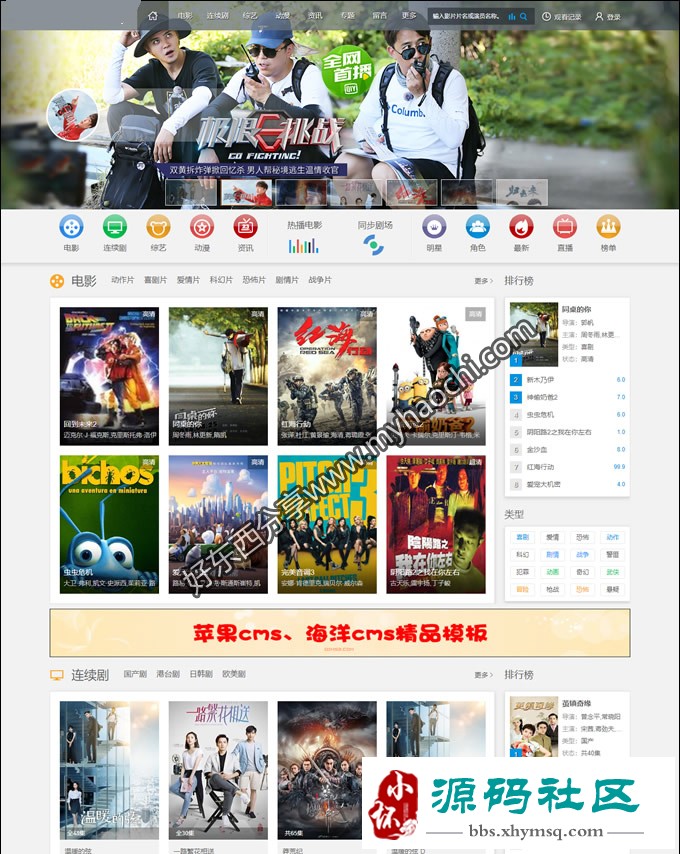
Task: Open the red 资讯 TV icon
Action: 246,227
